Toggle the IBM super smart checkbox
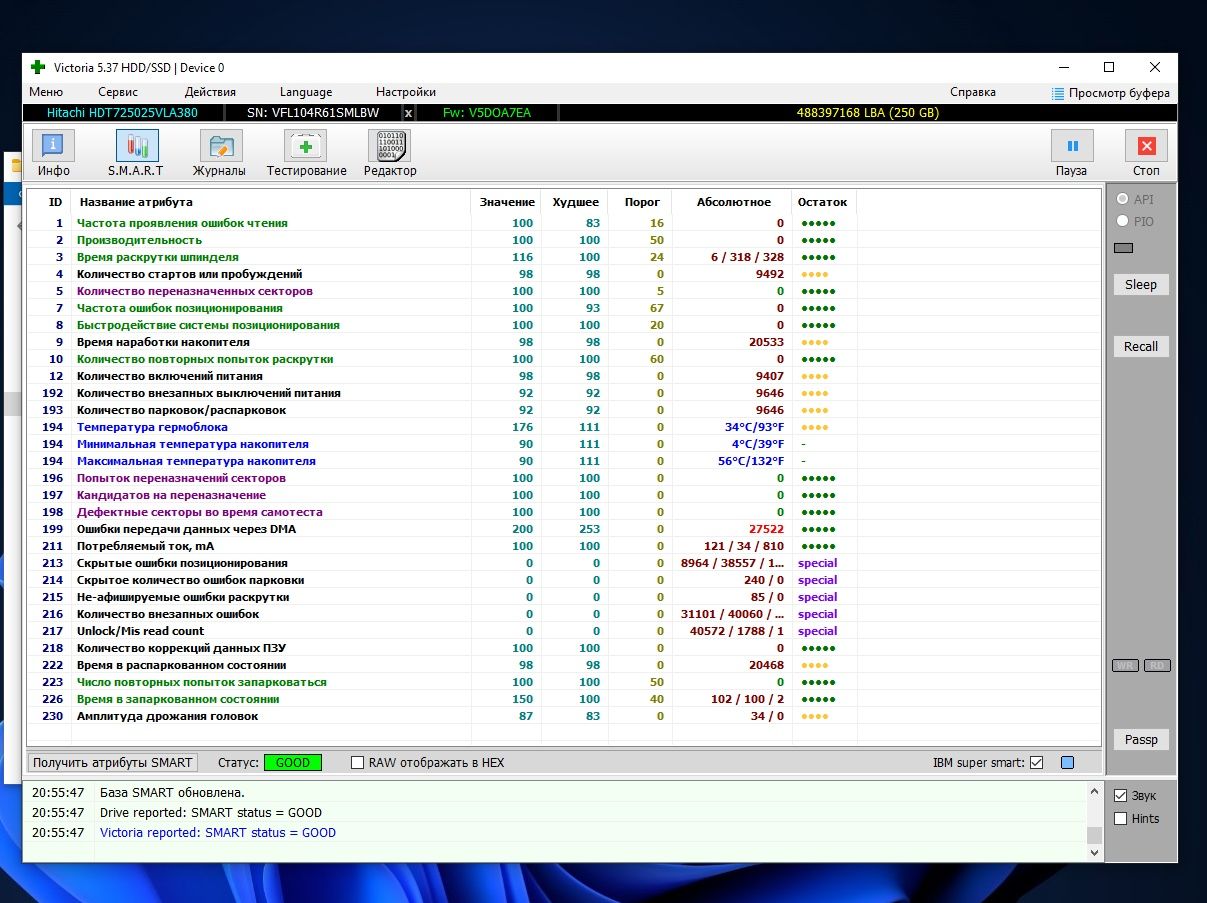This screenshot has width=1207, height=903. [x=1036, y=763]
